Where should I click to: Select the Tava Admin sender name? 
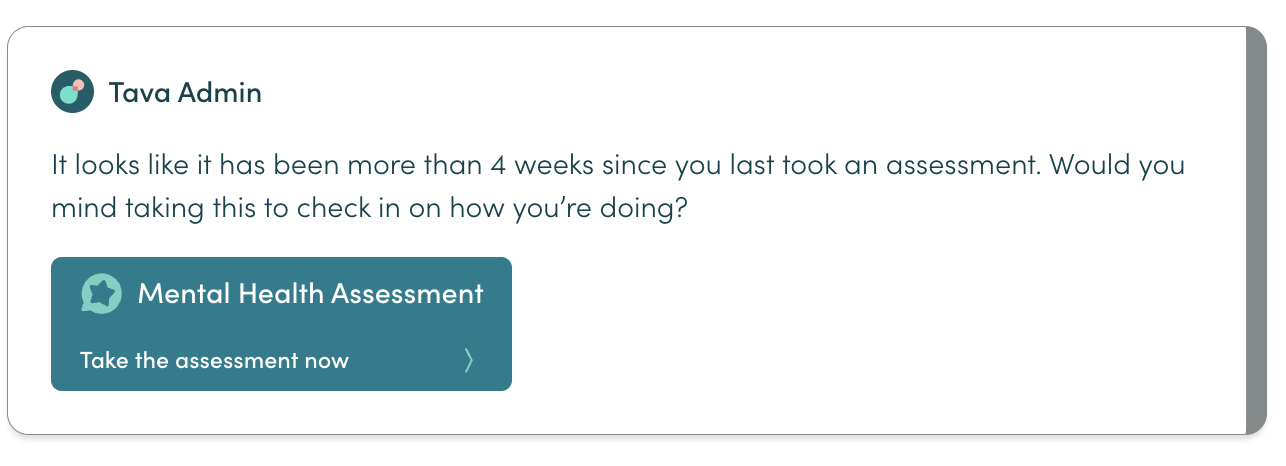(x=185, y=94)
